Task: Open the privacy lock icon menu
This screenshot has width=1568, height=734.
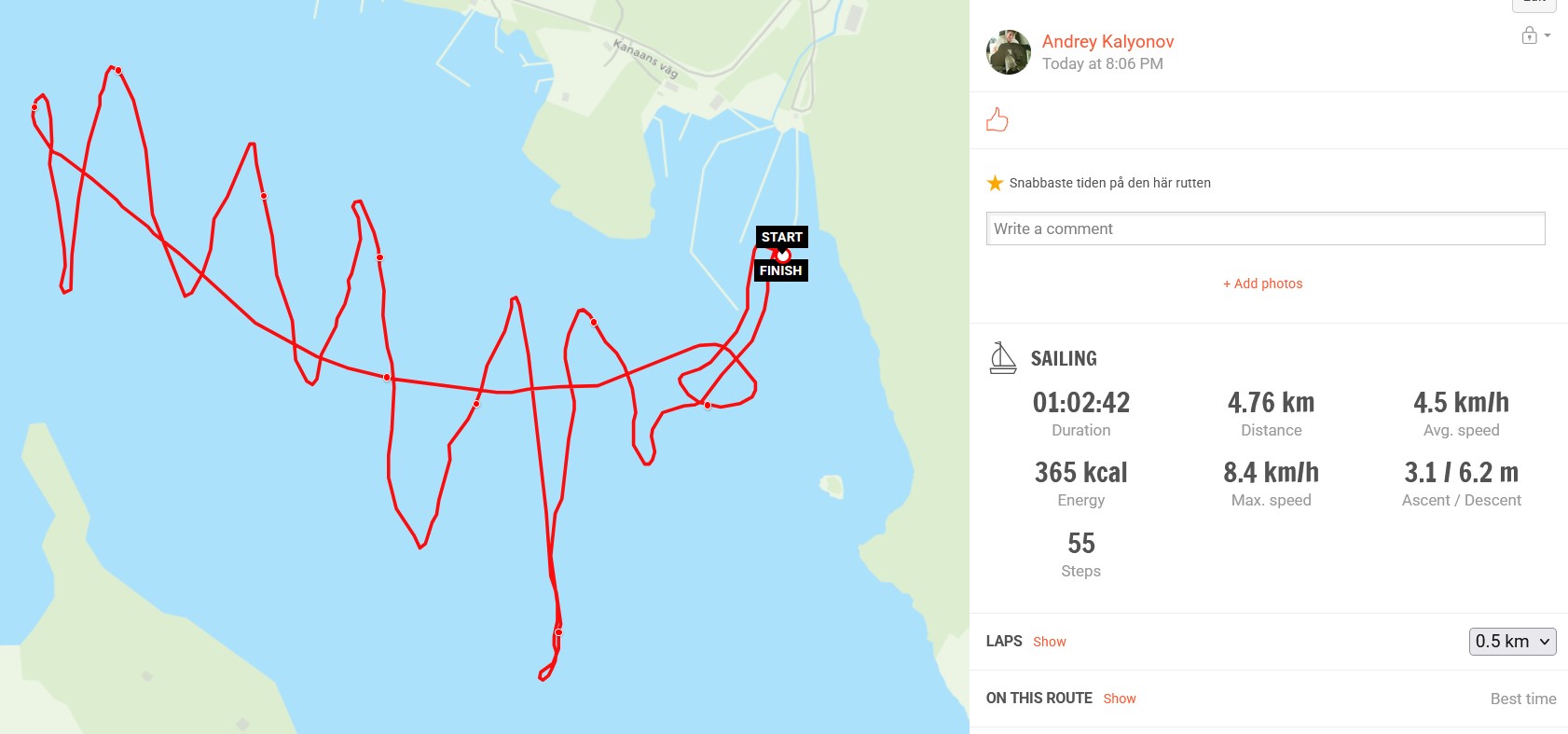Action: click(x=1529, y=36)
